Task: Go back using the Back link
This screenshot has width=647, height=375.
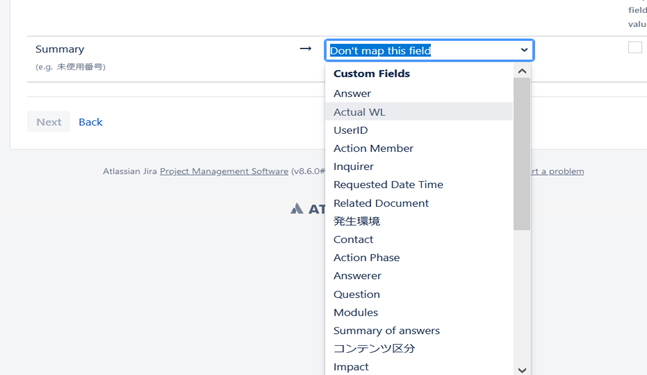Action: [90, 122]
